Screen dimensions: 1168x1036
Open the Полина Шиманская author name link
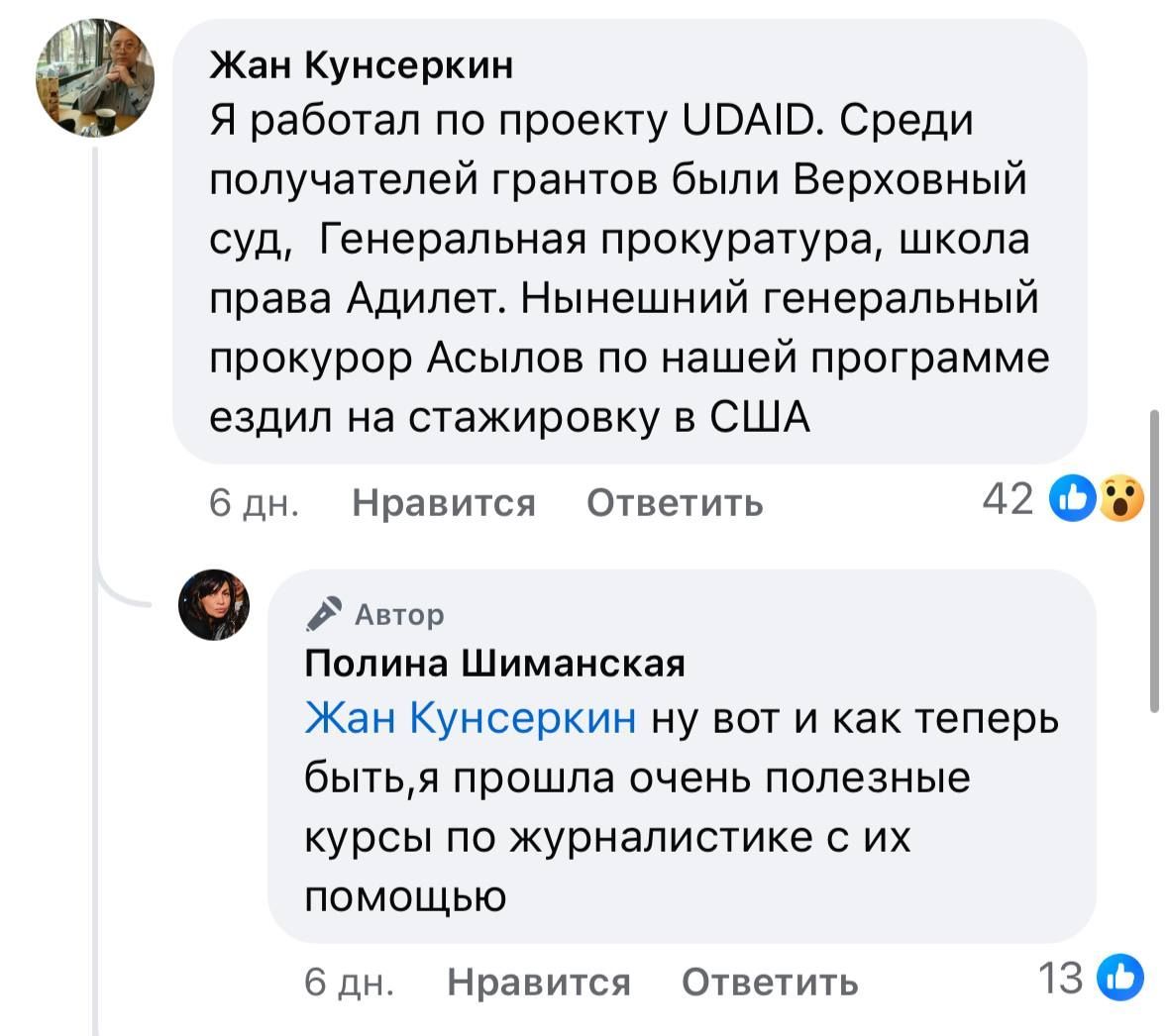click(494, 662)
